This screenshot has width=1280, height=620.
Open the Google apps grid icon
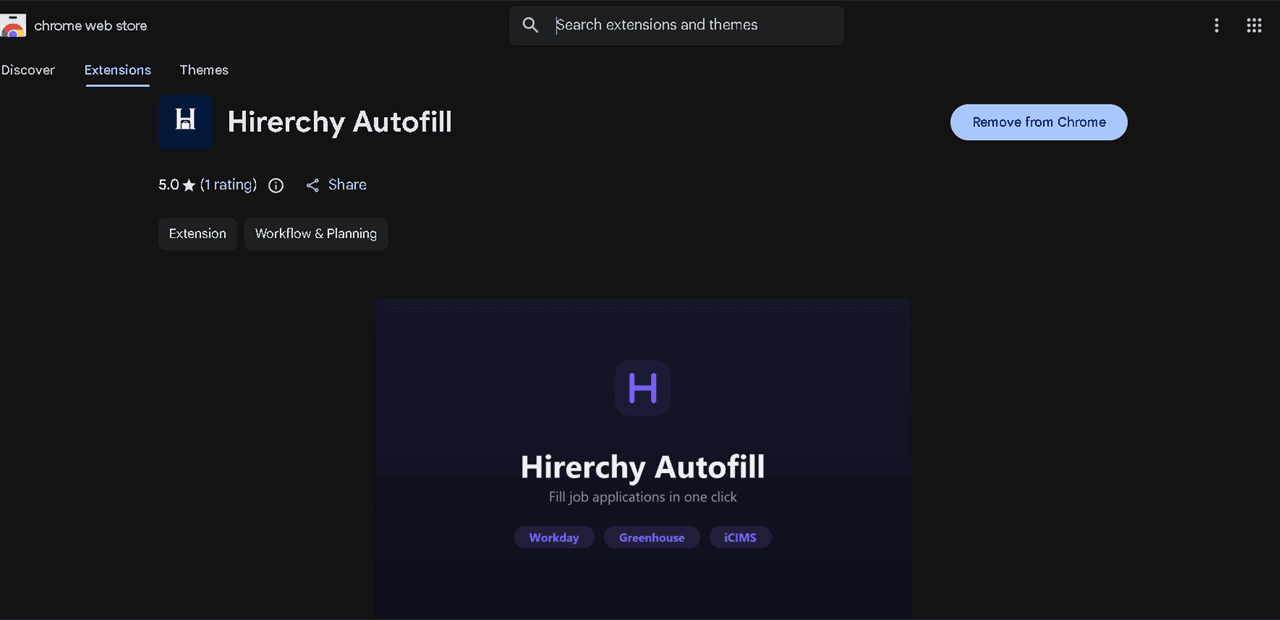[1254, 26]
